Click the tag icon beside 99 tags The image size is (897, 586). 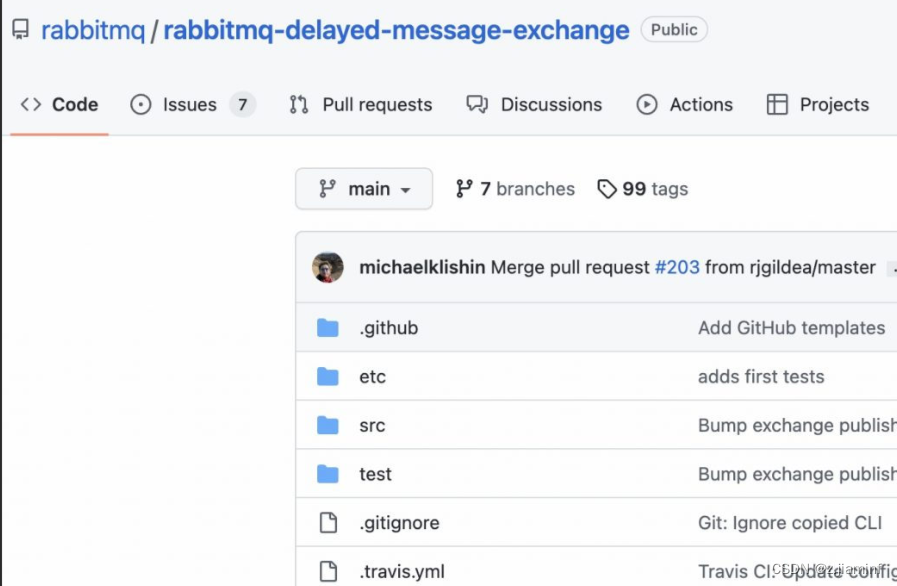pyautogui.click(x=606, y=189)
